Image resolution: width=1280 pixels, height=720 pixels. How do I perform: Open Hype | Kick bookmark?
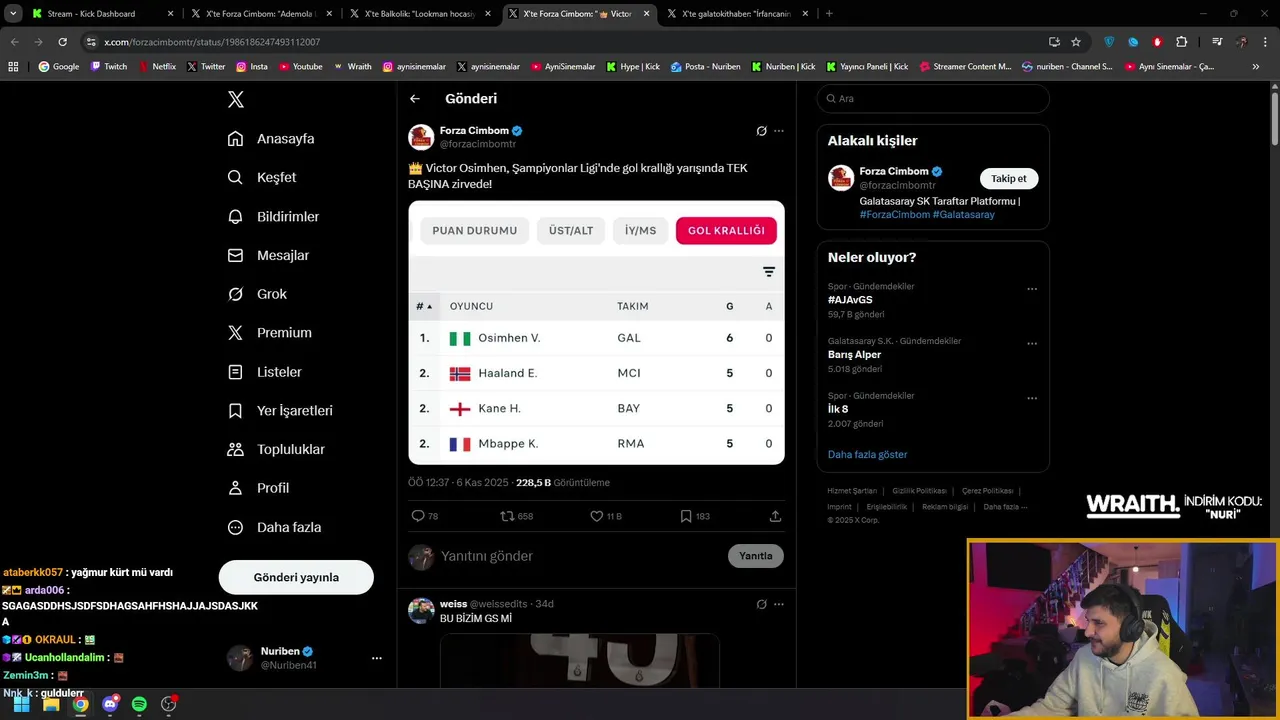[632, 67]
